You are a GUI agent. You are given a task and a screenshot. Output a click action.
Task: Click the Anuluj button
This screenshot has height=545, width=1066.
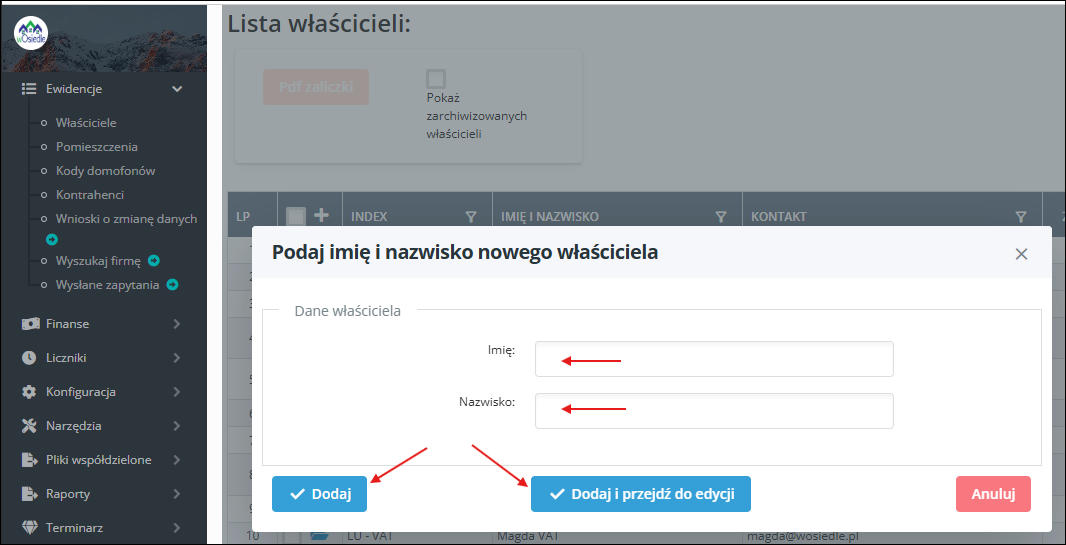point(993,494)
